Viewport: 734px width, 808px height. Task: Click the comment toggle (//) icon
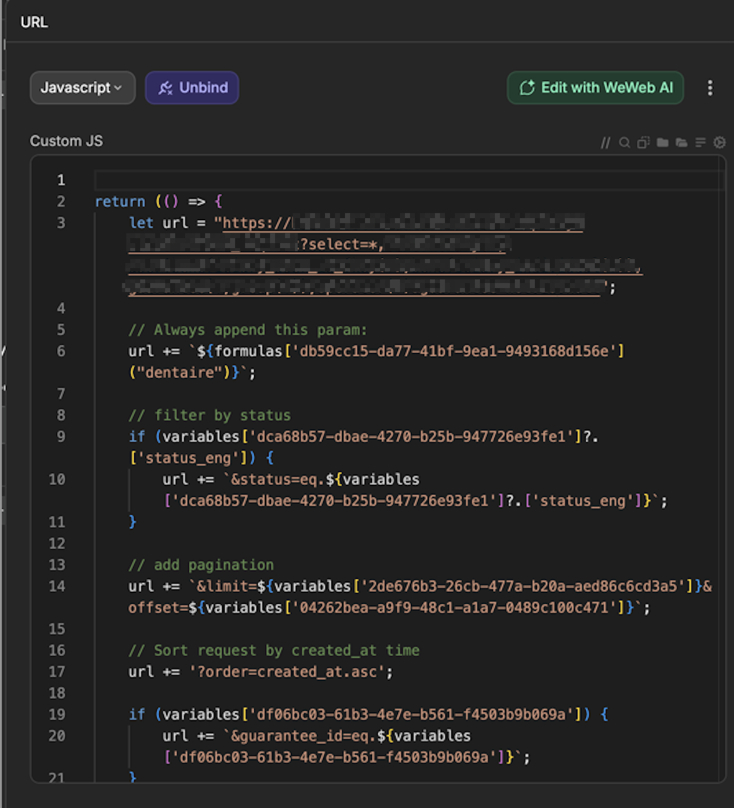[605, 143]
